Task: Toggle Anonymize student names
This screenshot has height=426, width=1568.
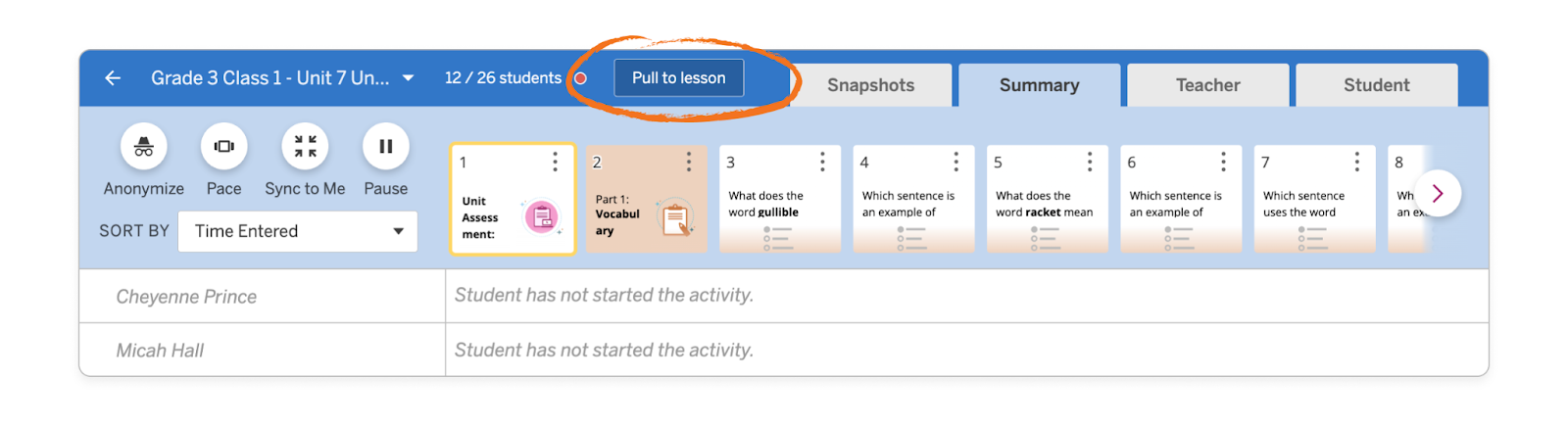Action: (x=144, y=147)
